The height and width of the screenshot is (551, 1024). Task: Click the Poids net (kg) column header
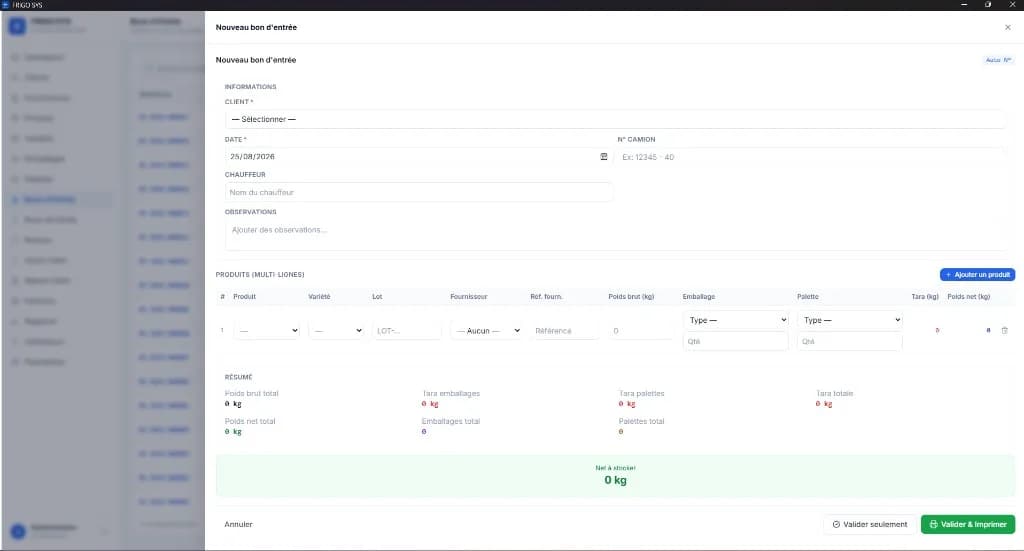968,296
